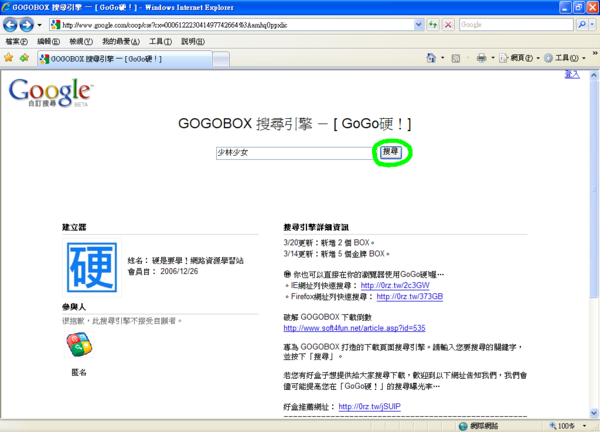The width and height of the screenshot is (600, 432).
Task: Click the search field containing 少林少女
Action: click(294, 153)
